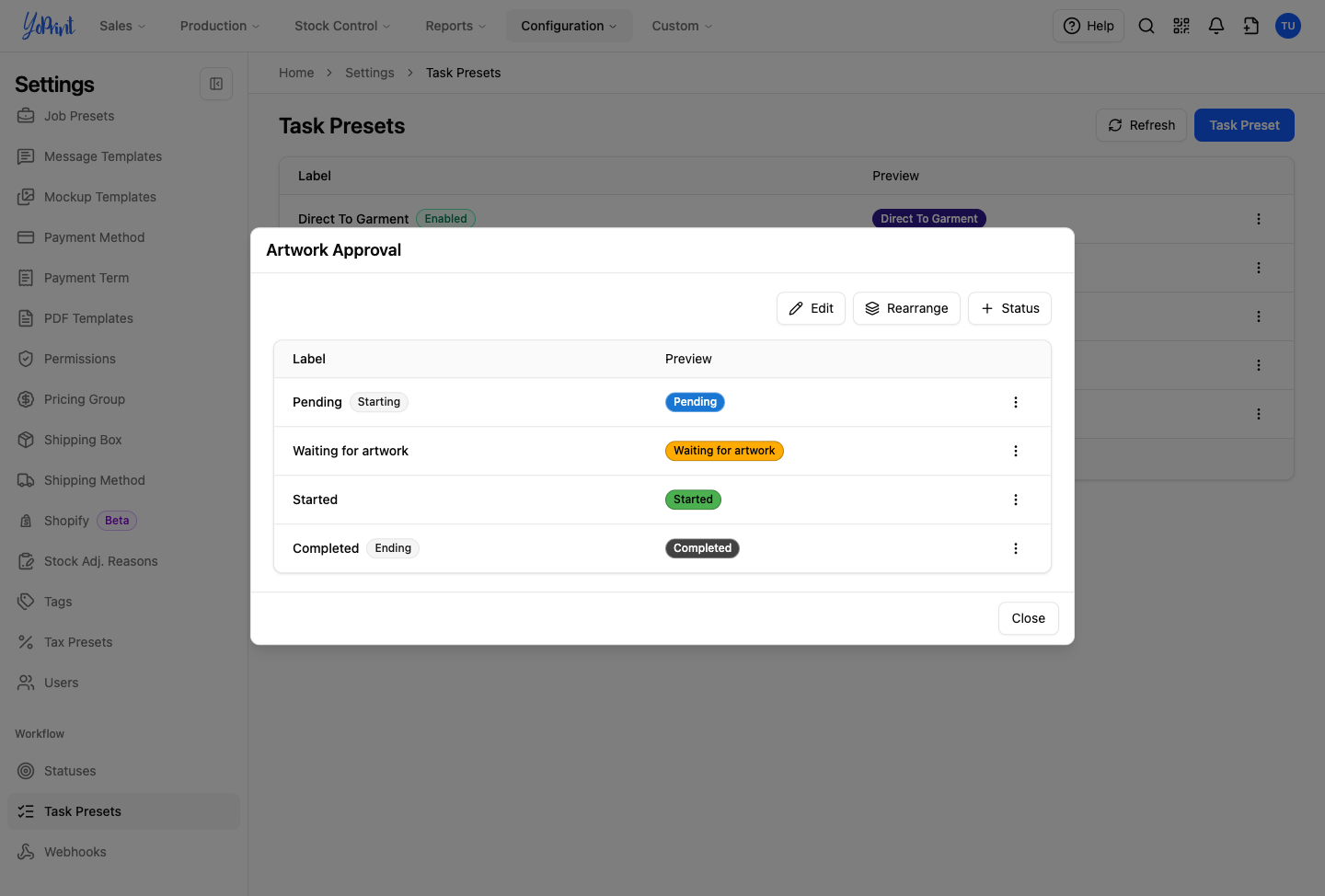The height and width of the screenshot is (896, 1325).
Task: Add a new Status
Action: [x=1009, y=308]
